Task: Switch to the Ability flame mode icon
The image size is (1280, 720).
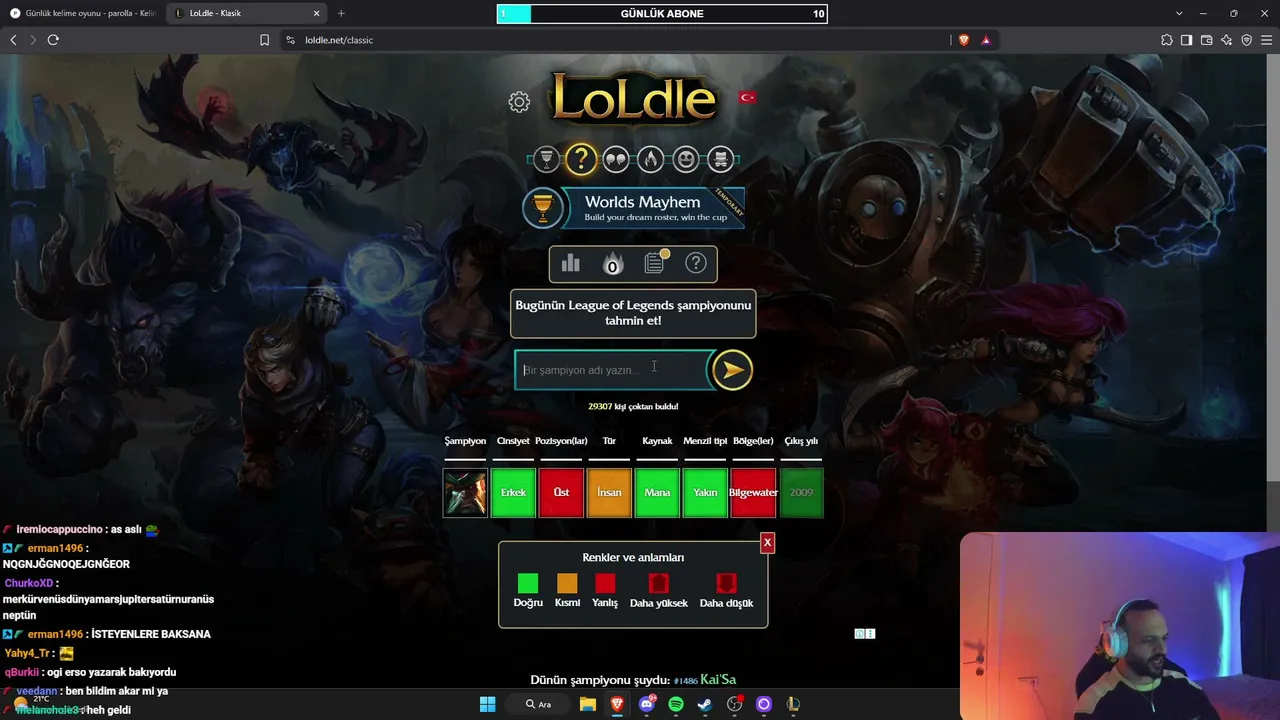Action: [651, 158]
